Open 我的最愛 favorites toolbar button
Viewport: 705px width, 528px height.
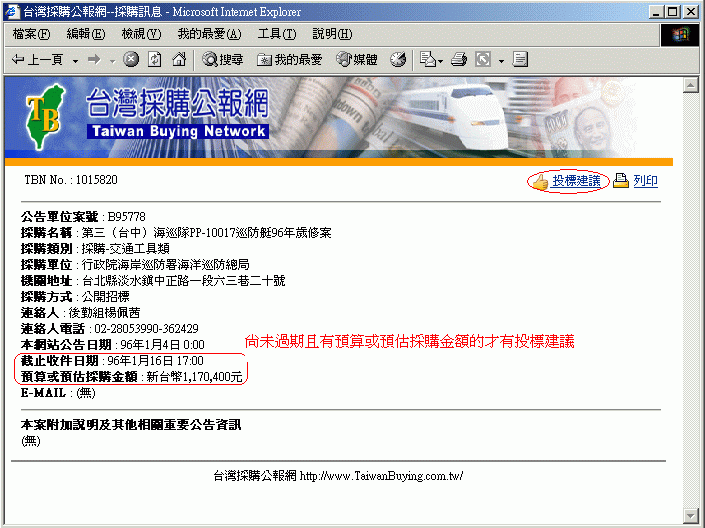289,59
